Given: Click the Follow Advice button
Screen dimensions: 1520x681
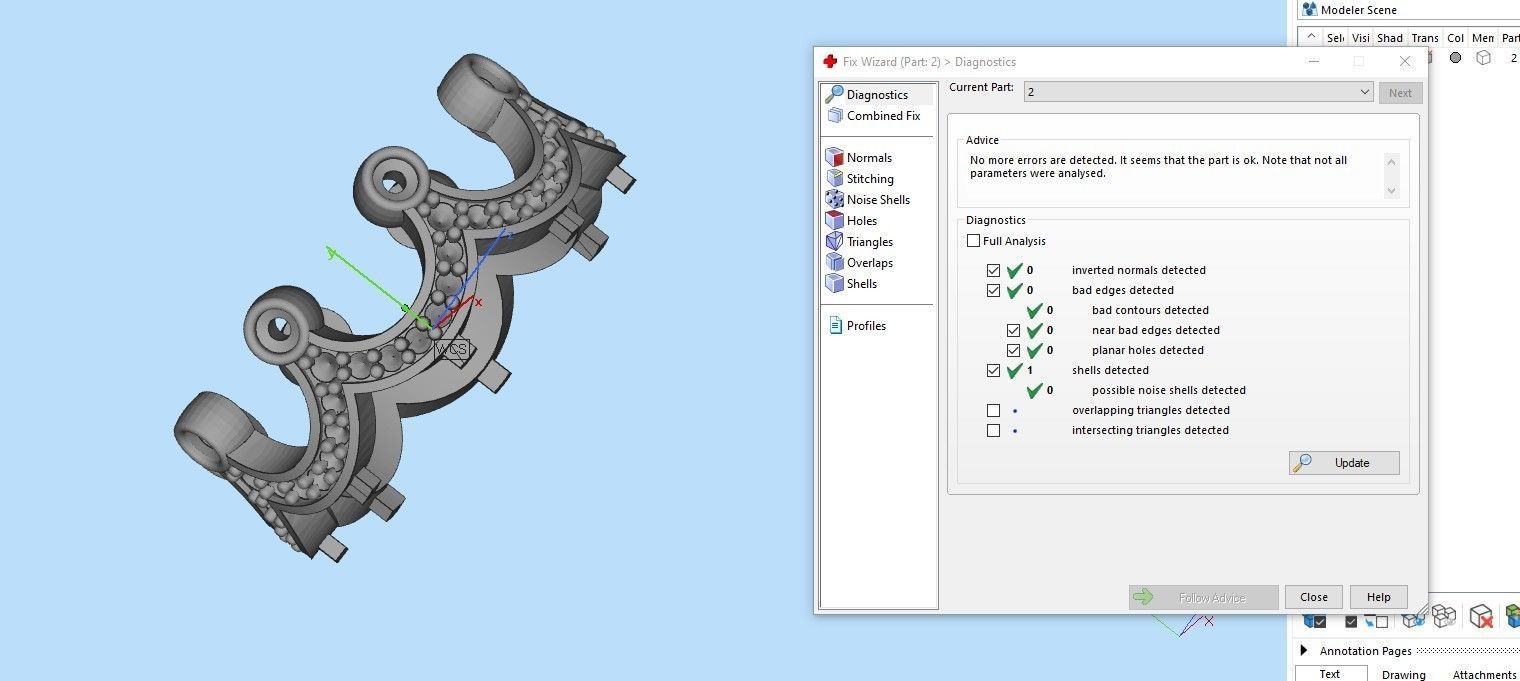Looking at the screenshot, I should pyautogui.click(x=1203, y=597).
